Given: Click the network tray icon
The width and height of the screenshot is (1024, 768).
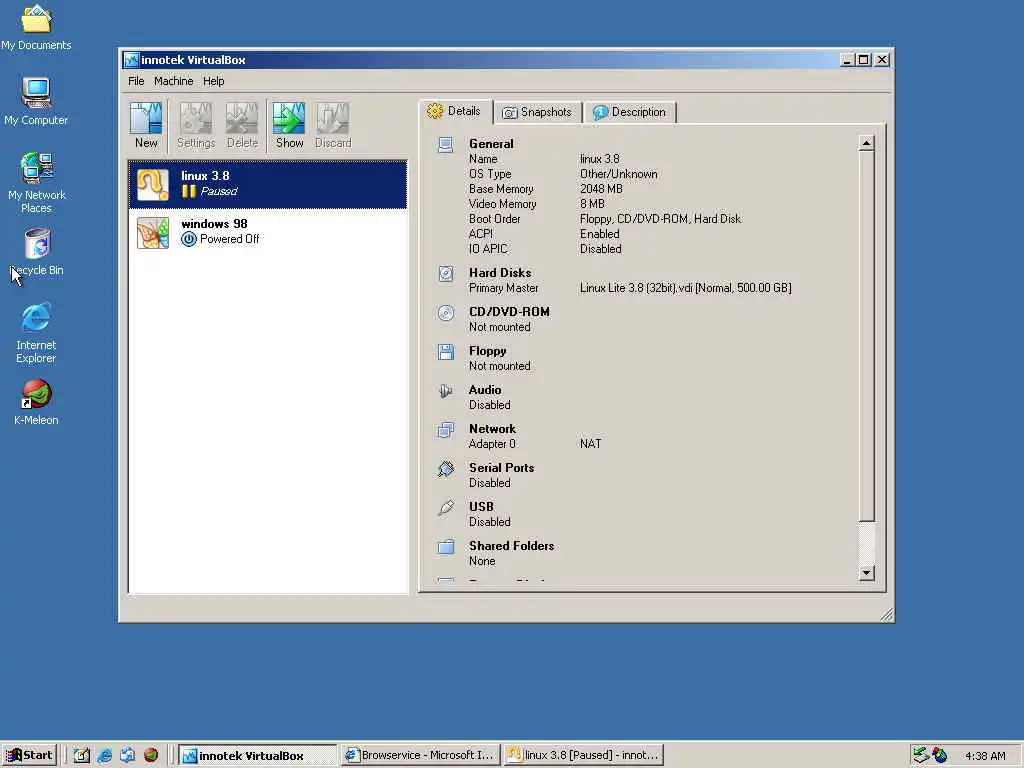Looking at the screenshot, I should (920, 755).
